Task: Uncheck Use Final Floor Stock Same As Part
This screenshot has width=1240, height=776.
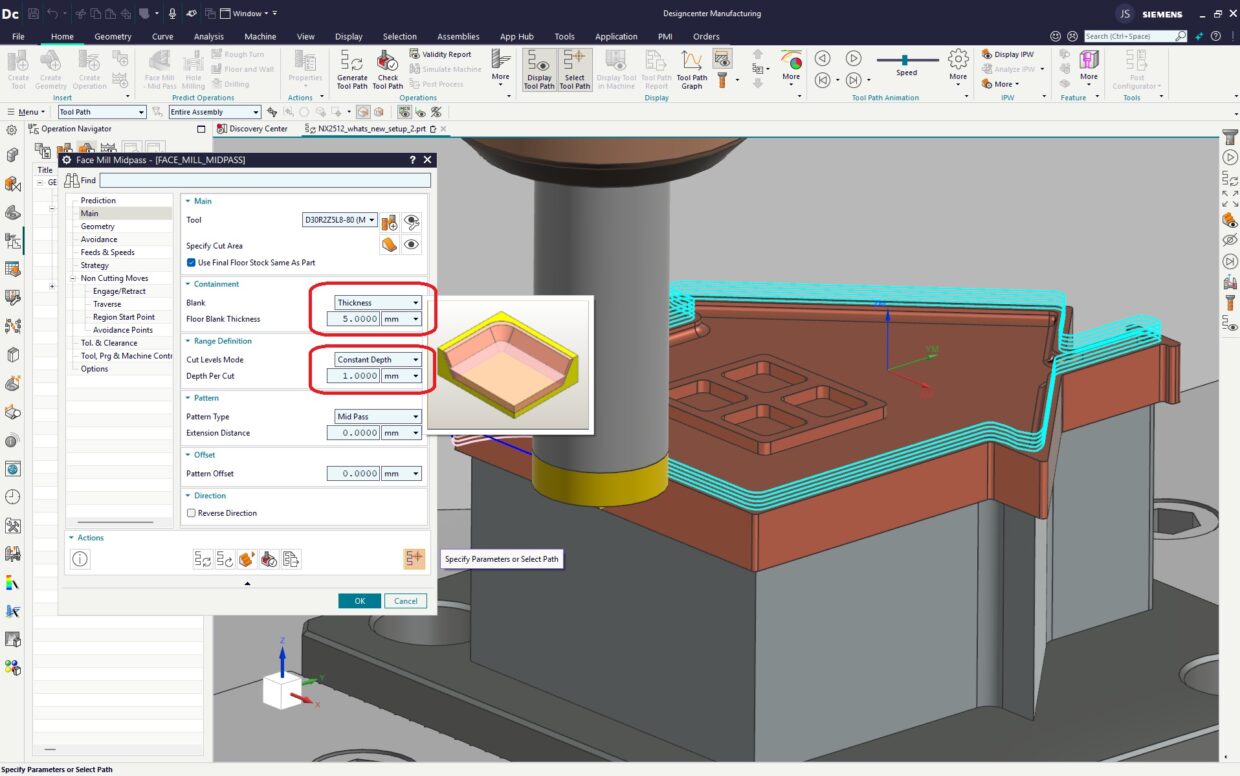Action: [192, 263]
